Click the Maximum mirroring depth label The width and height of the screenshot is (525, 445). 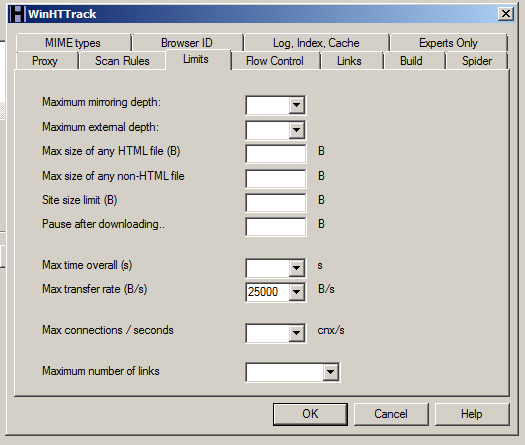pos(101,102)
